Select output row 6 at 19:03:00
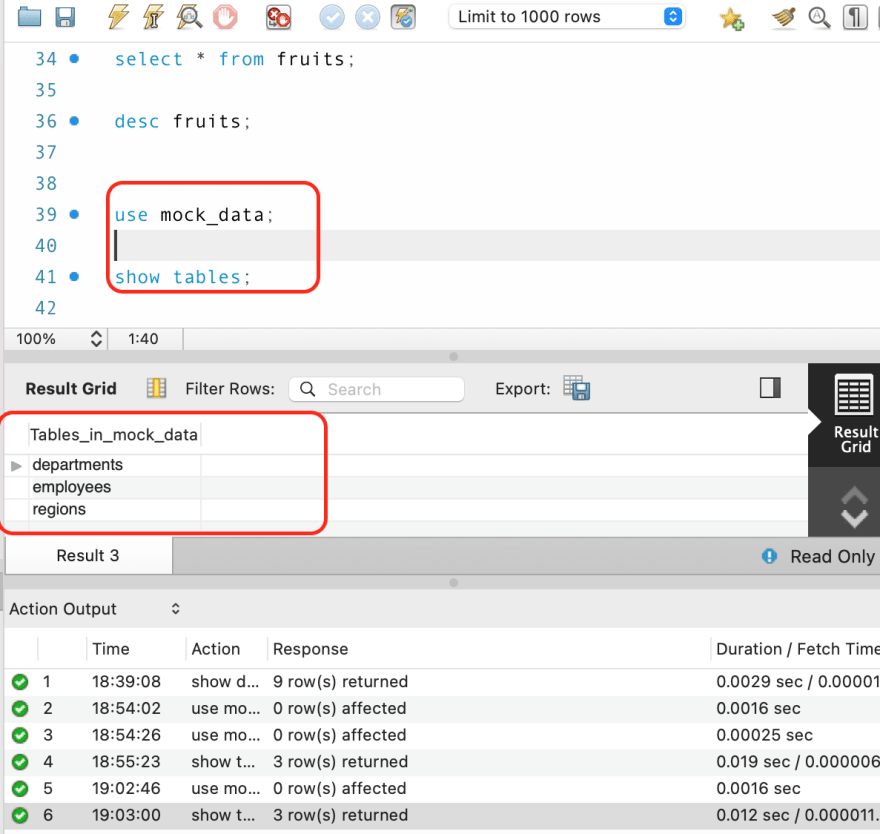 click(x=442, y=815)
